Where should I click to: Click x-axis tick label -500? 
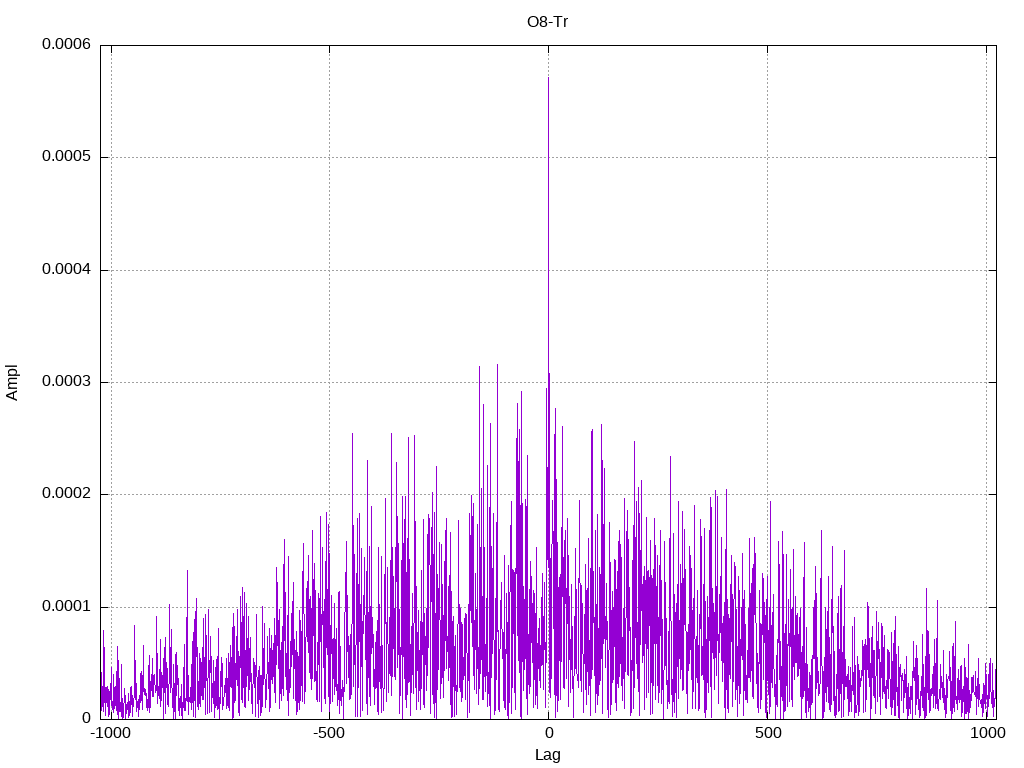click(x=328, y=733)
